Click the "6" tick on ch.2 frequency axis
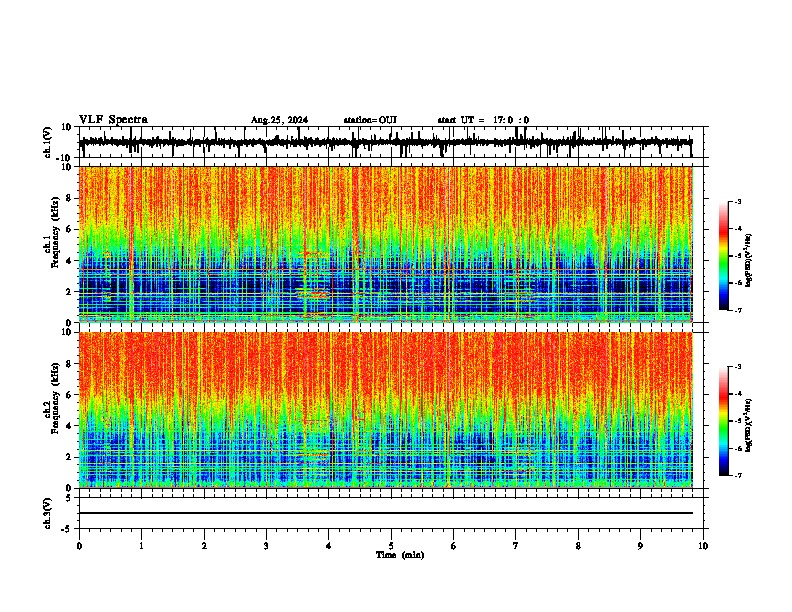The height and width of the screenshot is (612, 792). click(x=69, y=395)
